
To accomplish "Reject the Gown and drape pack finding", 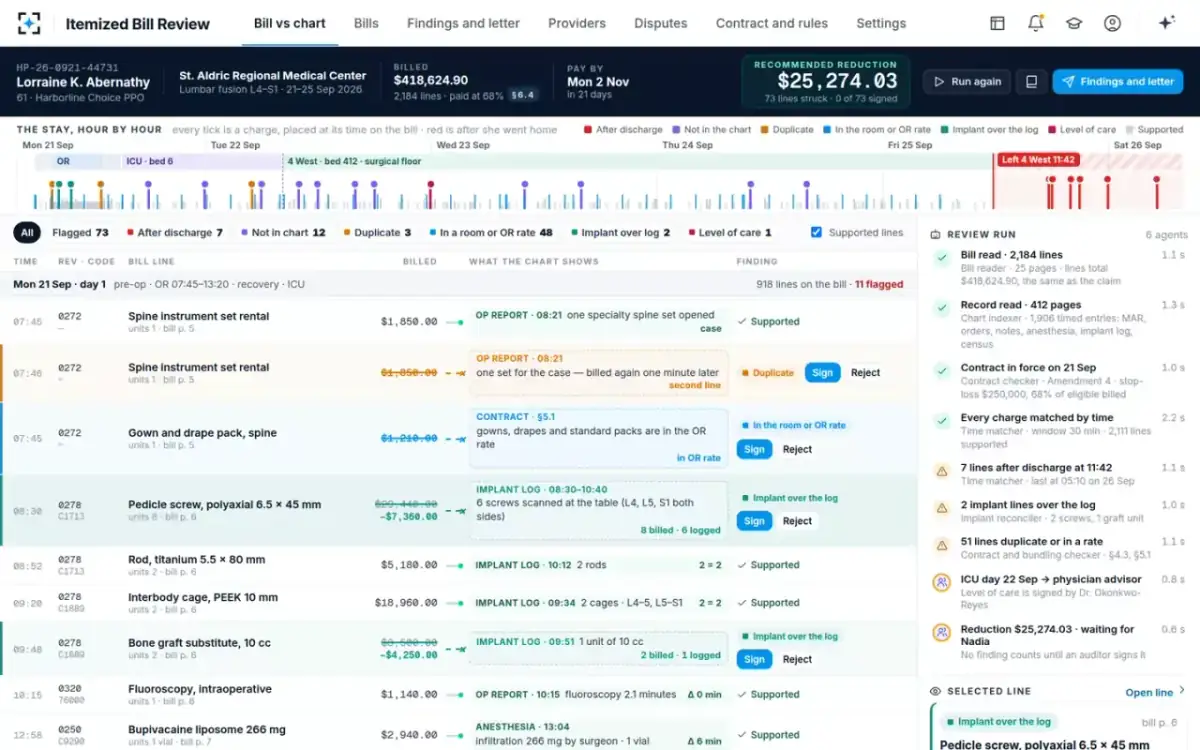I will coord(797,450).
